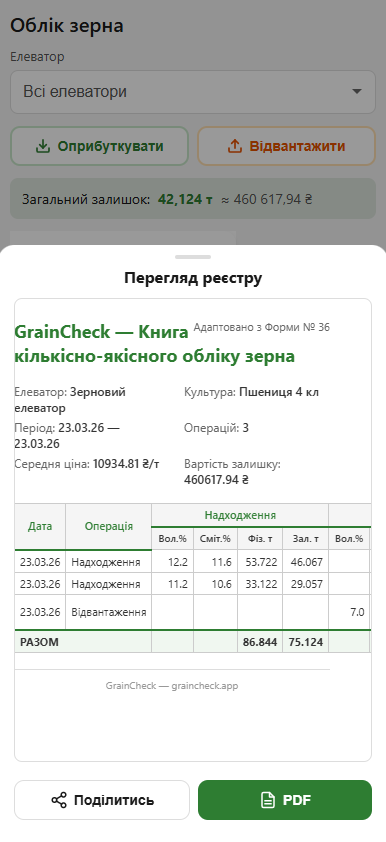Click the document icon beside PDF
This screenshot has width=386, height=842.
point(267,800)
